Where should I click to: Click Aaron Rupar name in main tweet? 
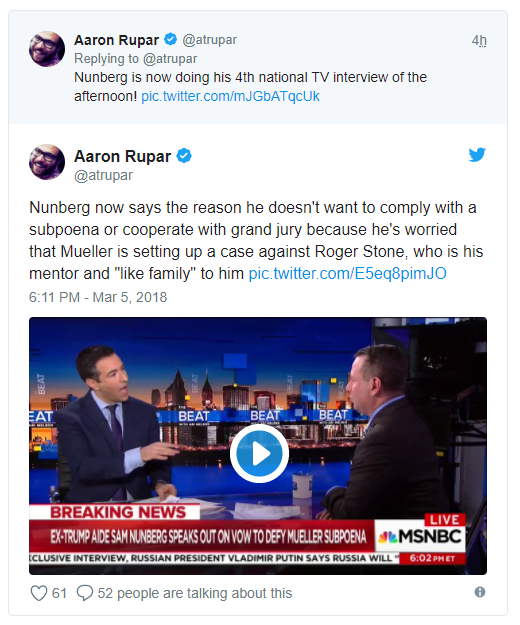coord(123,156)
